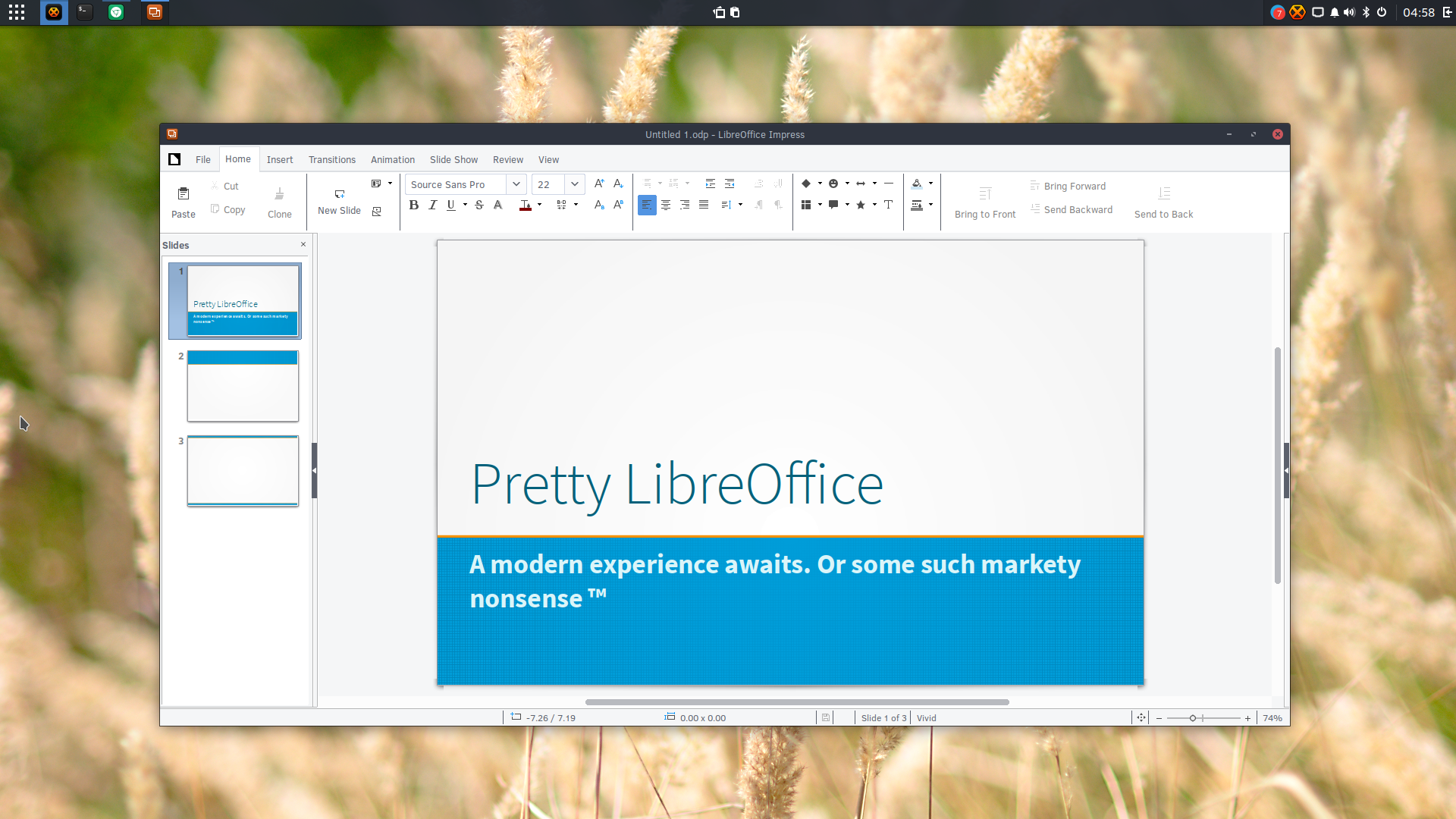Click the Send Backward button
This screenshot has width=1456, height=819.
click(1072, 209)
